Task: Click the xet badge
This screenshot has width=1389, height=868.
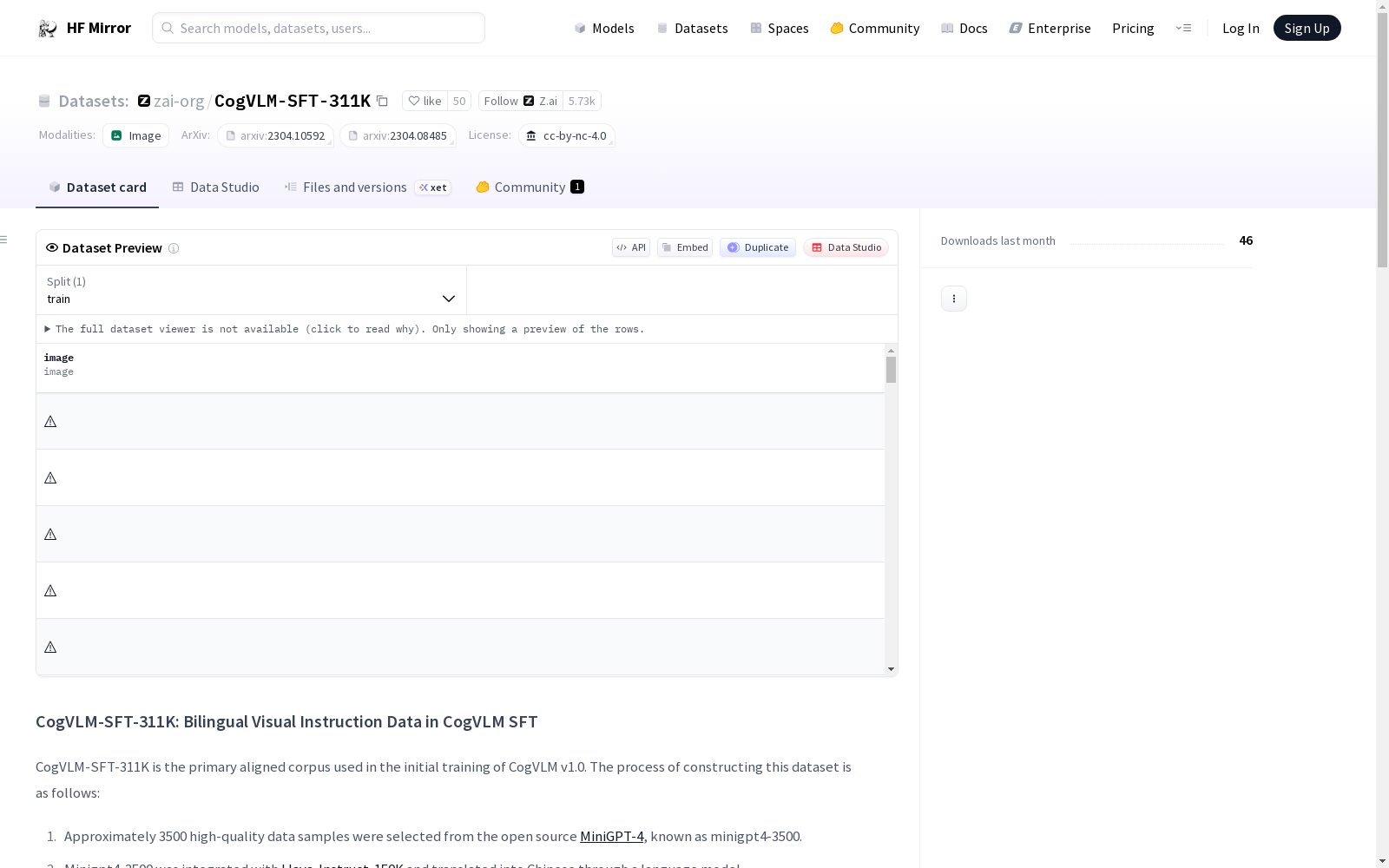Action: 432,187
